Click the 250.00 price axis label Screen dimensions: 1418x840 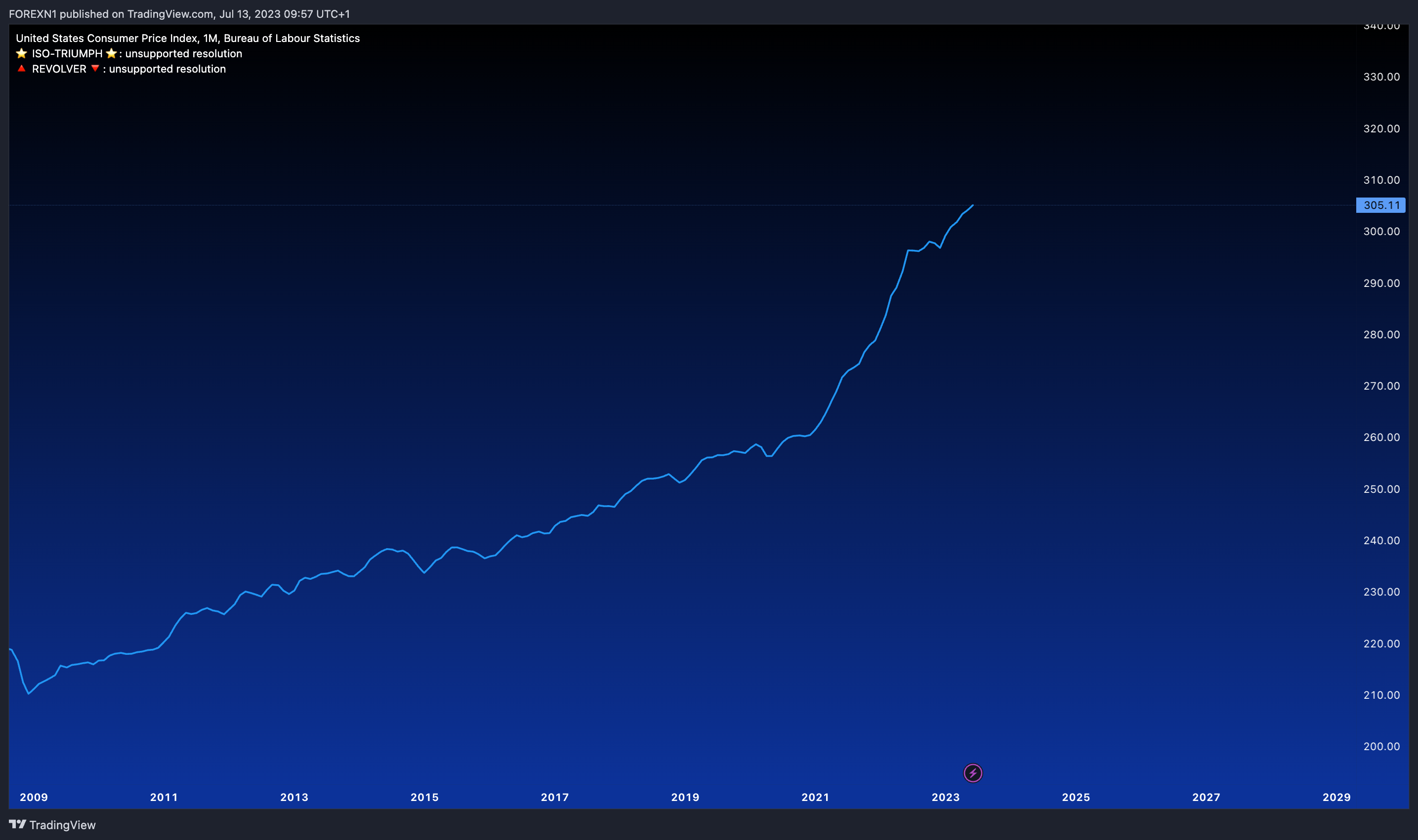click(1381, 489)
